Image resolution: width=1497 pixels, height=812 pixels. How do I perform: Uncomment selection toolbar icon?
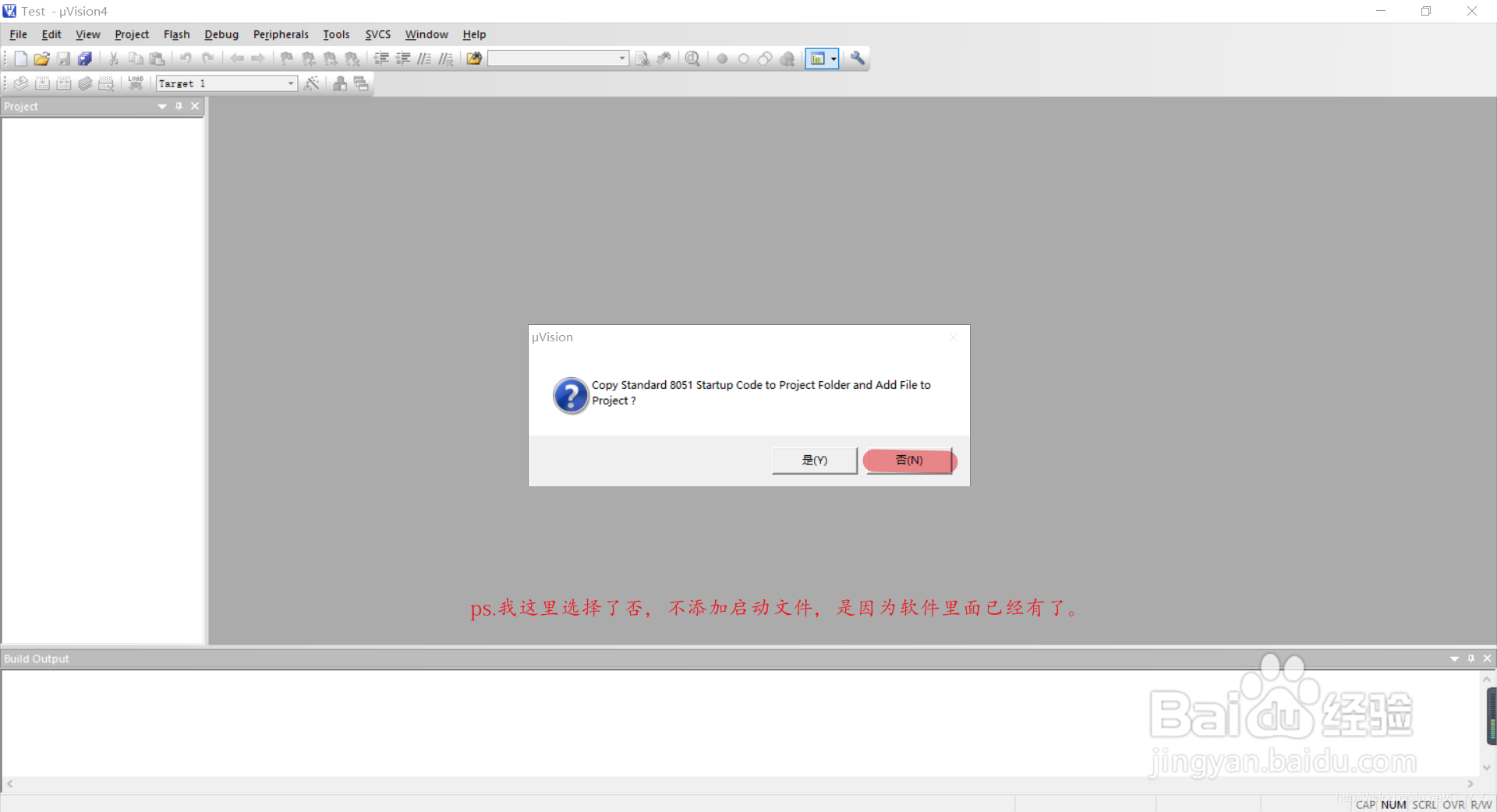click(x=446, y=58)
